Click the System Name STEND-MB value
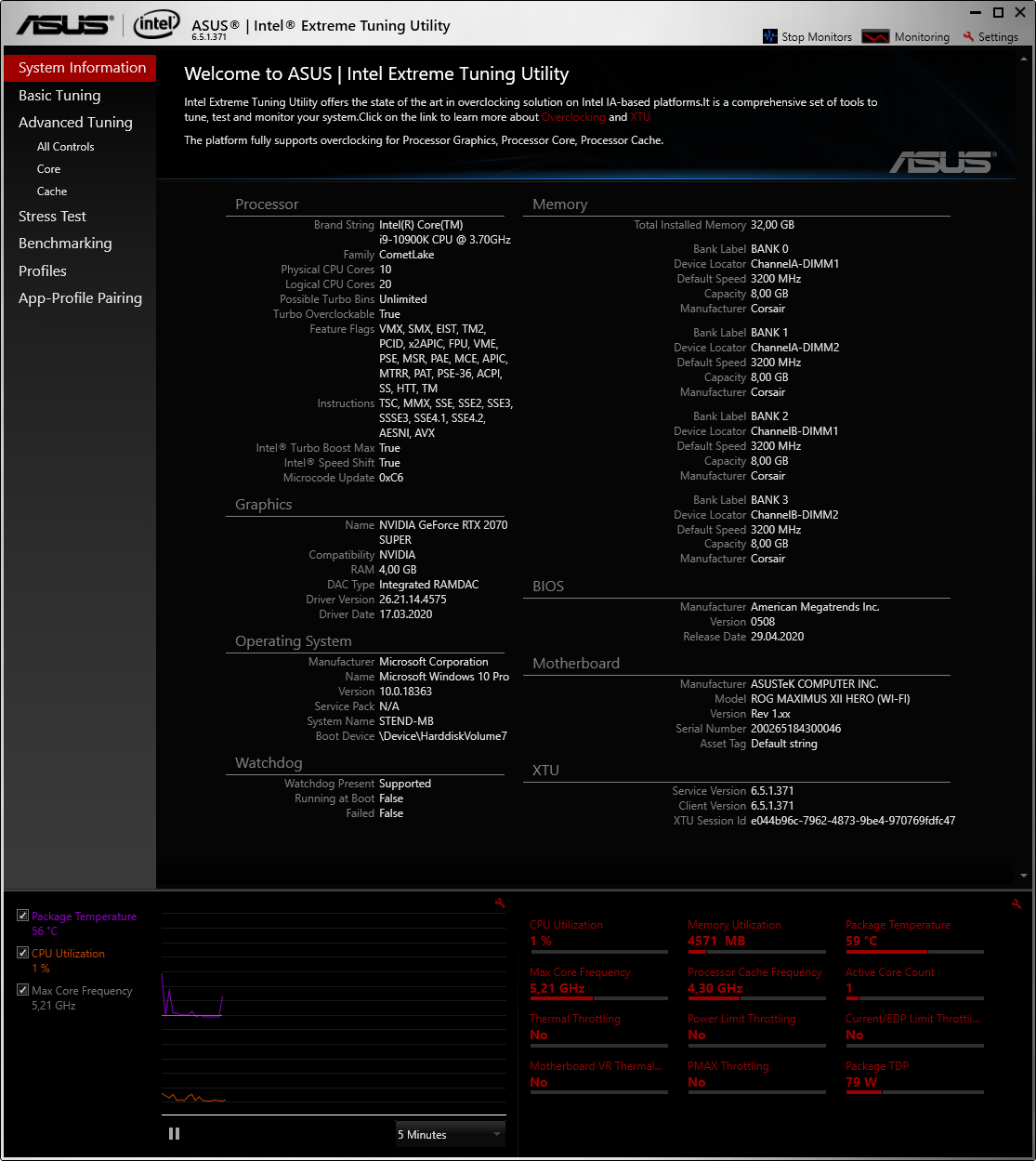Screen dimensions: 1036x1161 pos(406,721)
